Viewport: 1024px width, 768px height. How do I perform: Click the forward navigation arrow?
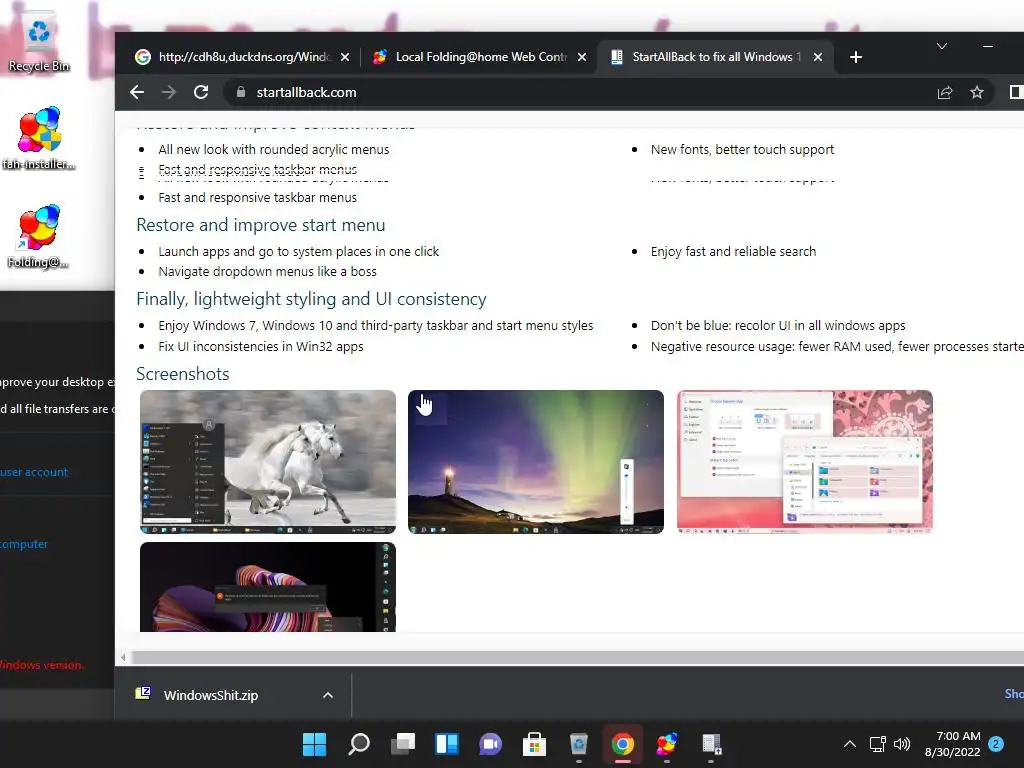click(168, 92)
